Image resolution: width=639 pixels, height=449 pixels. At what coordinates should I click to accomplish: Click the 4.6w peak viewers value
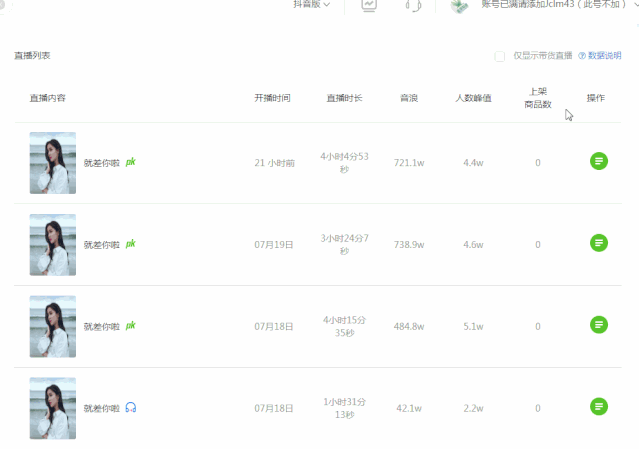(473, 245)
